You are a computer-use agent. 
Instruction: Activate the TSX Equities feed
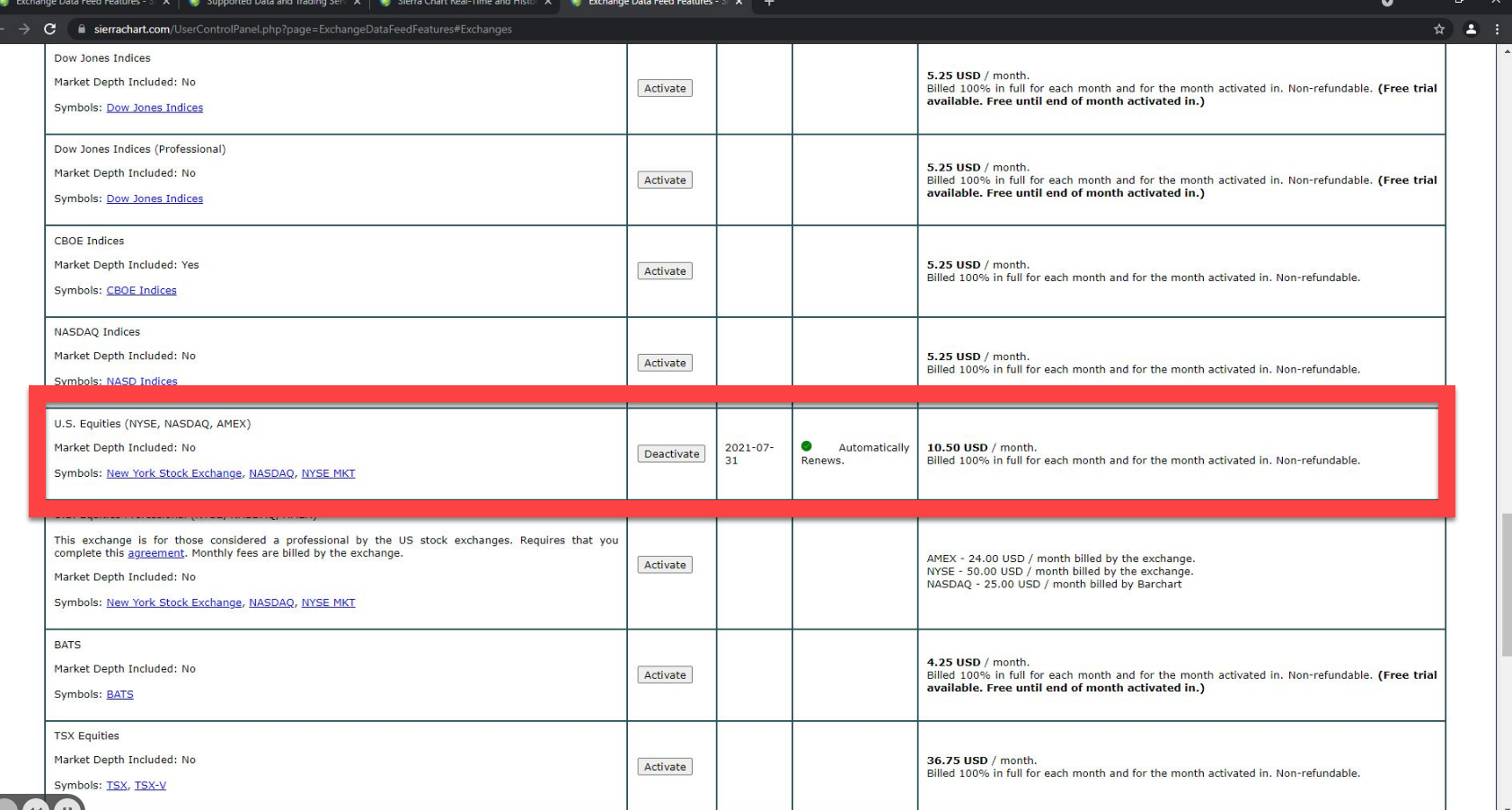click(x=665, y=766)
